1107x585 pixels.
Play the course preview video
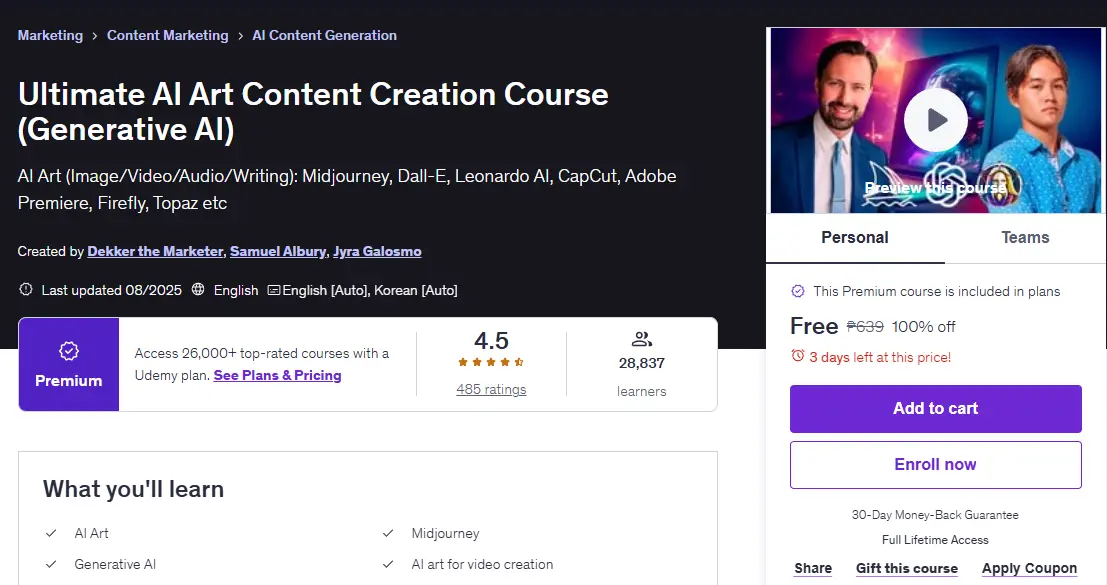[x=935, y=119]
